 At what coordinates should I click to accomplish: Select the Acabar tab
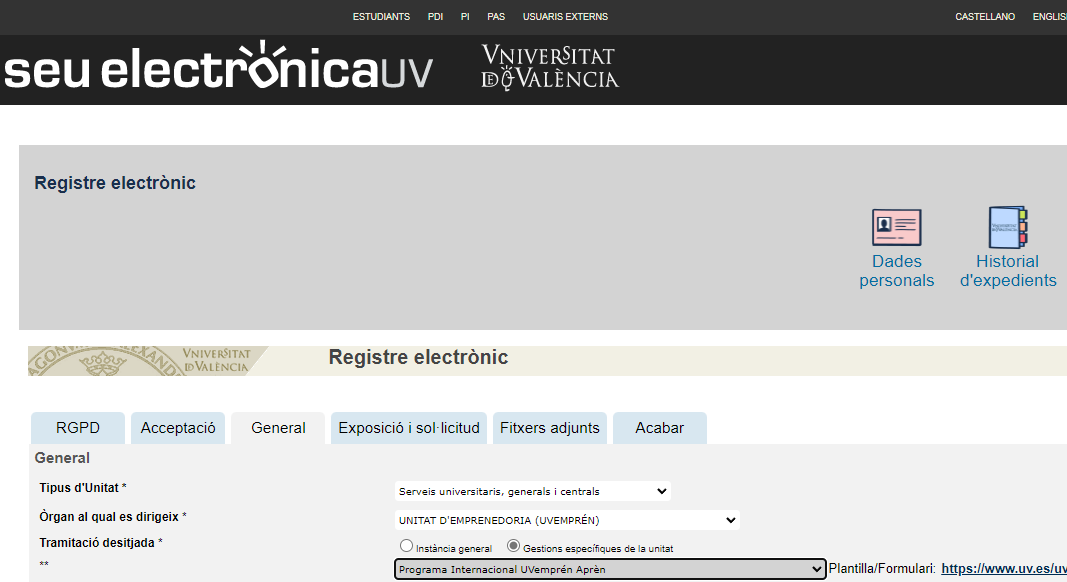[x=660, y=428]
